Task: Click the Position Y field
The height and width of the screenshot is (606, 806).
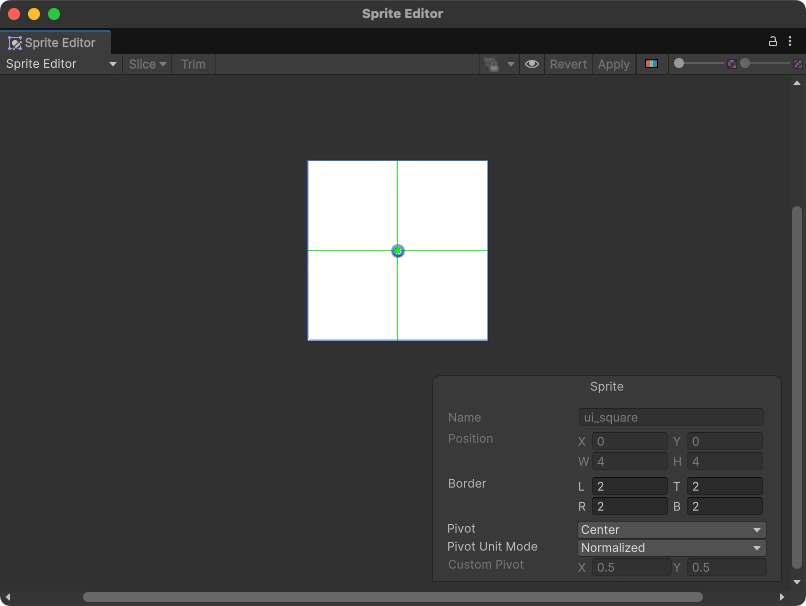Action: pos(725,442)
